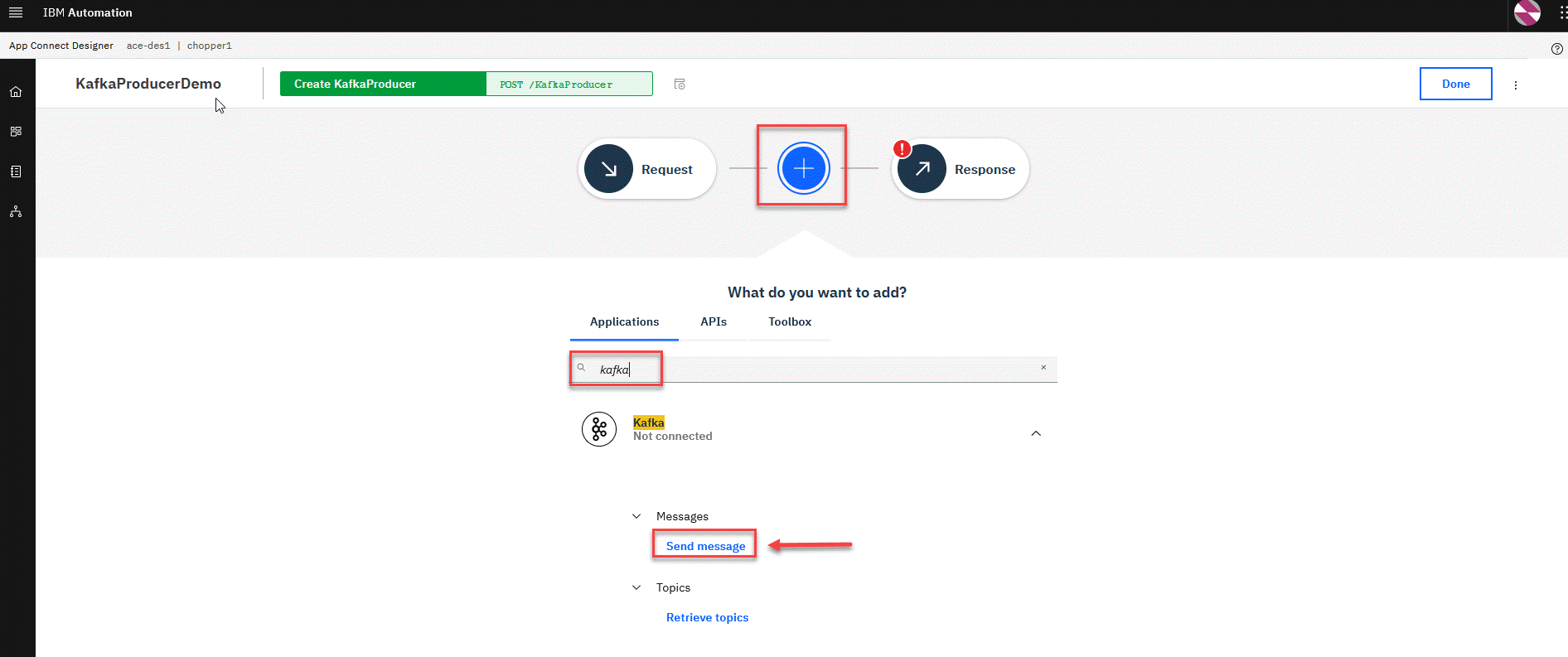The width and height of the screenshot is (1568, 657).
Task: Click the help question mark icon
Action: coord(1556,48)
